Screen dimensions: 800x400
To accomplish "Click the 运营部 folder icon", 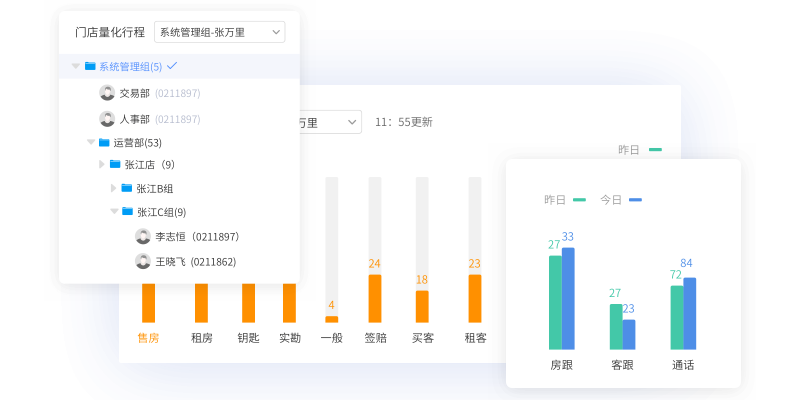I will point(104,142).
